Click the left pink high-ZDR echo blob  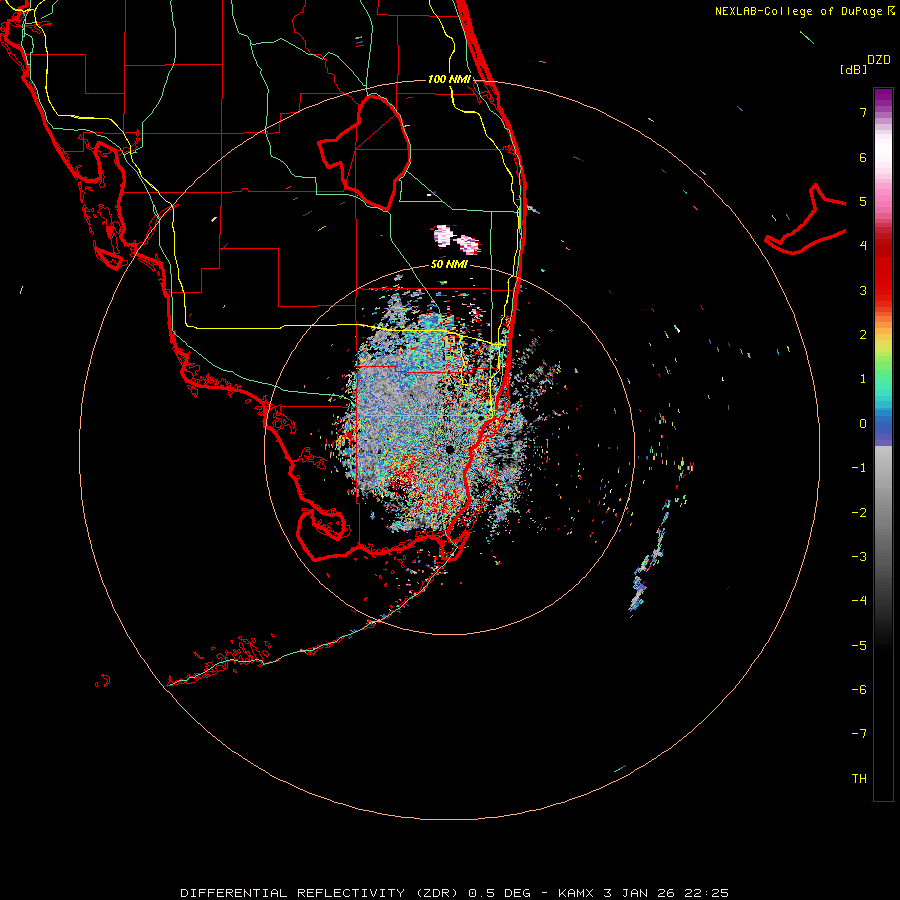point(443,235)
